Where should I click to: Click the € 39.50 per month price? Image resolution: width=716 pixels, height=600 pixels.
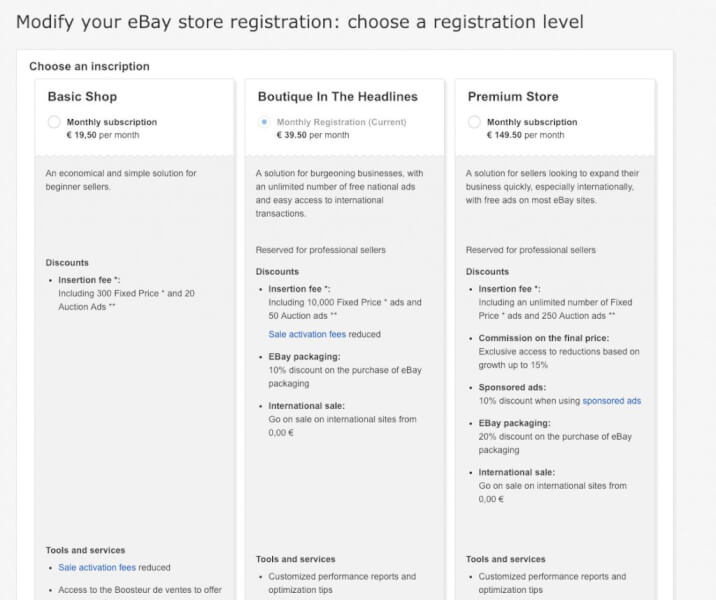pos(313,135)
